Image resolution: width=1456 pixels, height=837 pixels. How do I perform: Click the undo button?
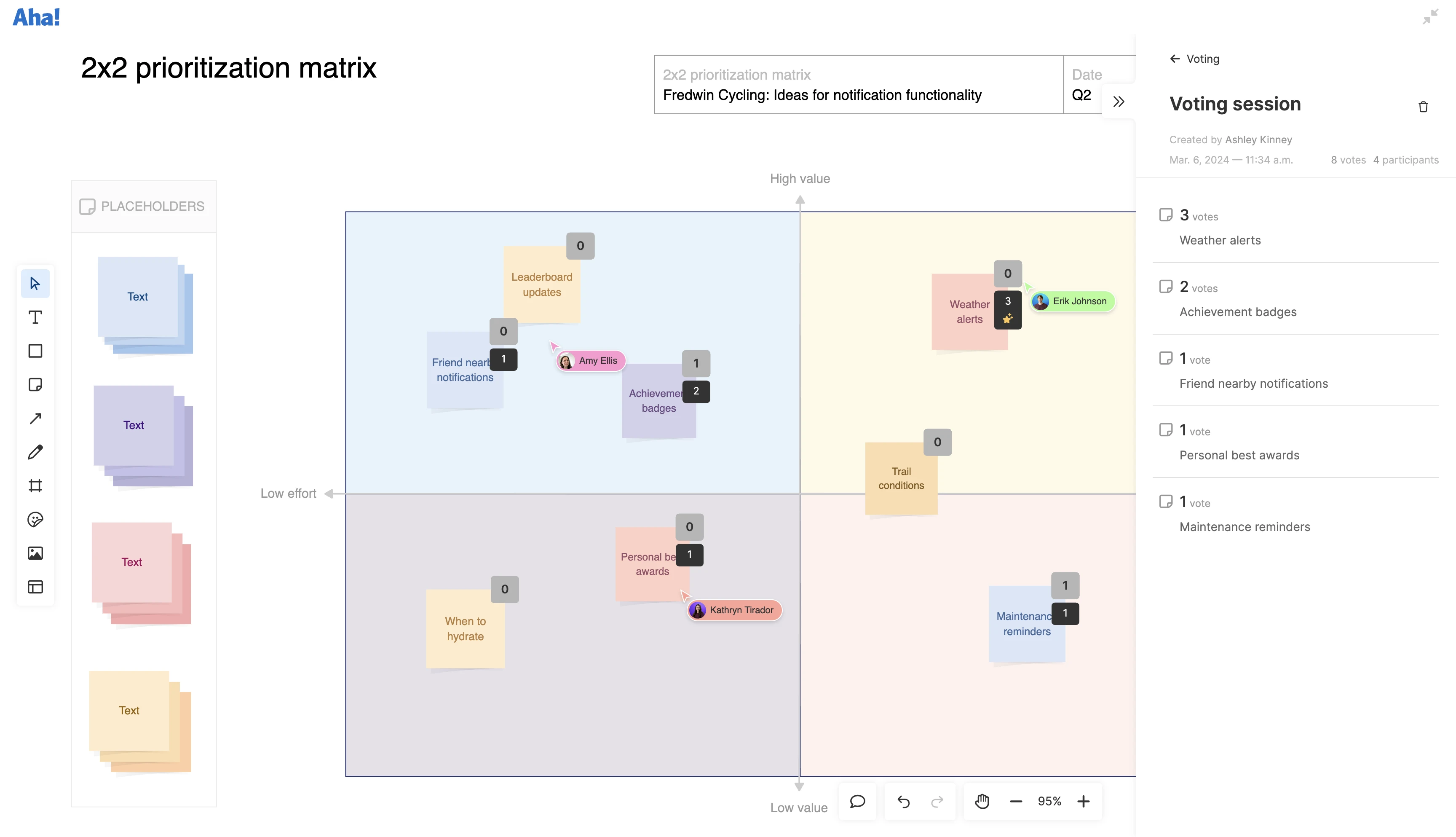click(903, 801)
